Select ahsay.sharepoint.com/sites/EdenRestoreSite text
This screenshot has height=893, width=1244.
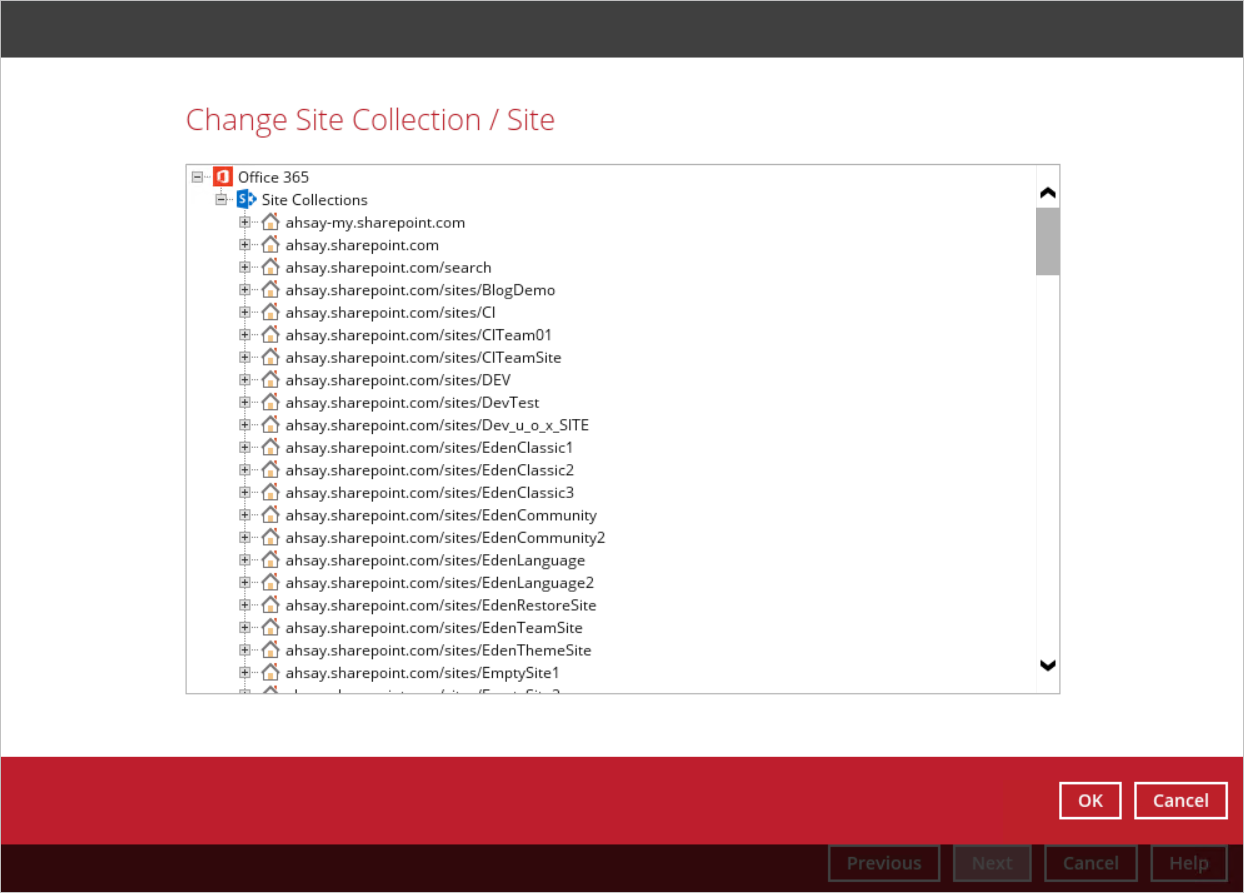point(441,605)
